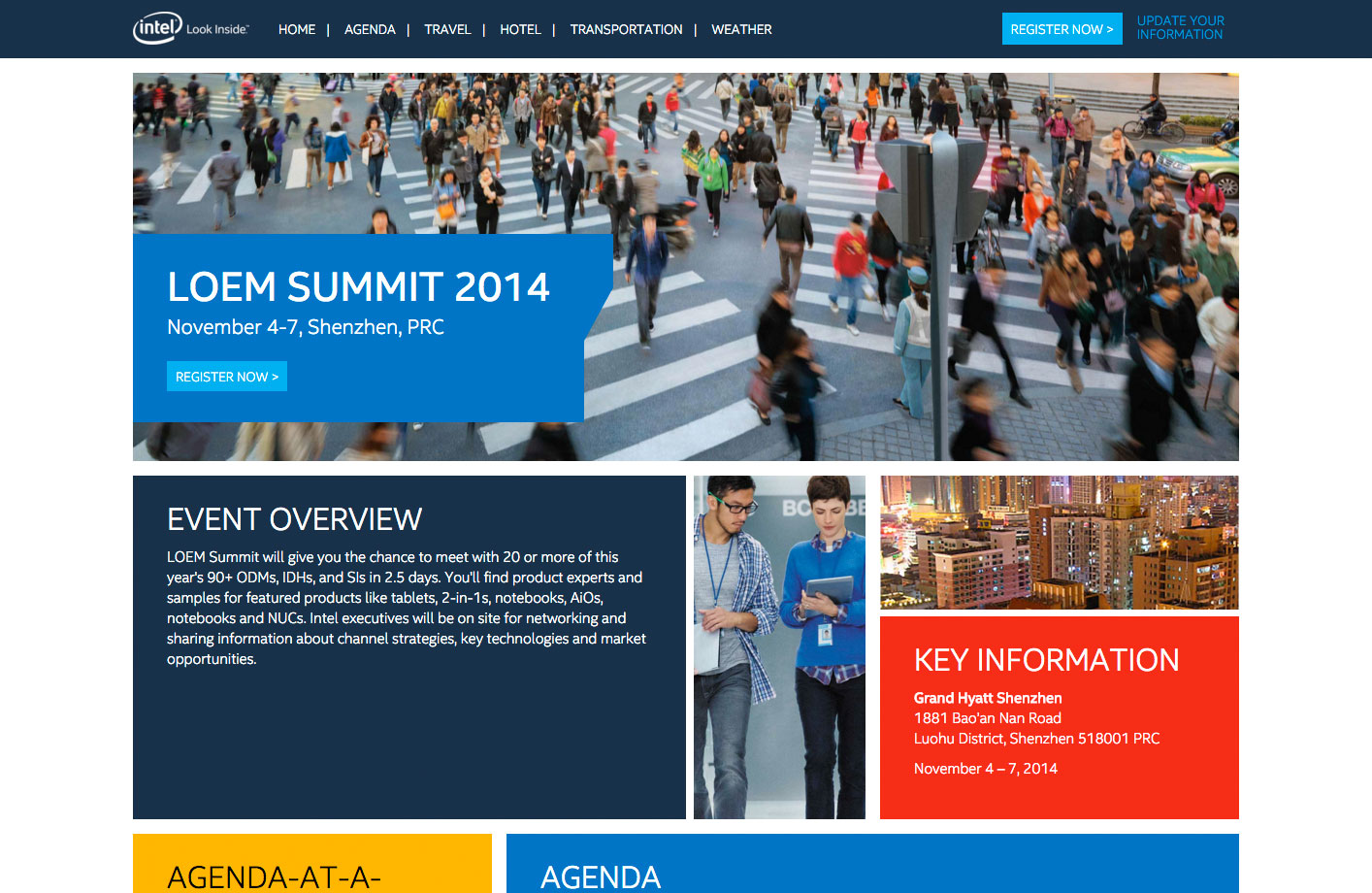The width and height of the screenshot is (1372, 893).
Task: Check the WEATHER menu item
Action: [x=741, y=29]
